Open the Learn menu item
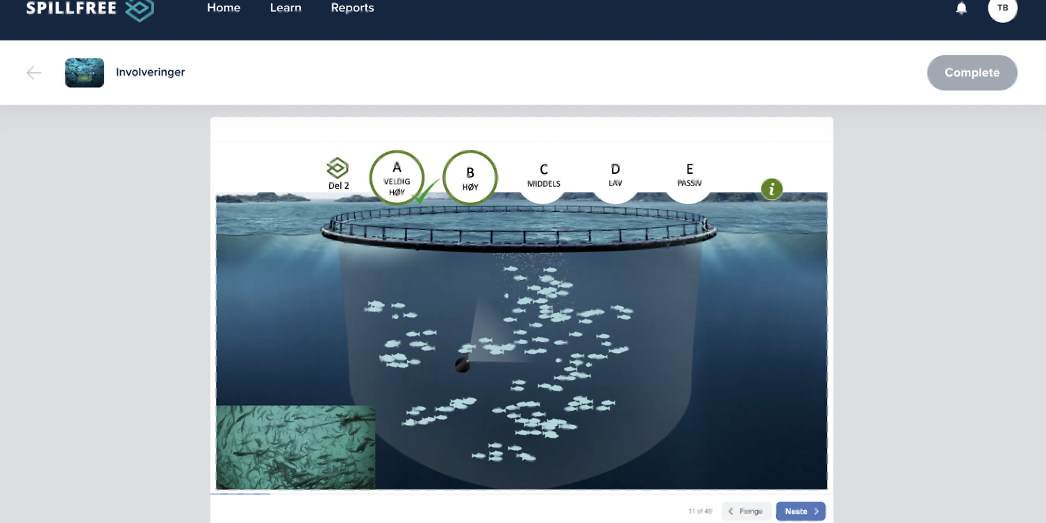The image size is (1046, 523). click(x=285, y=8)
